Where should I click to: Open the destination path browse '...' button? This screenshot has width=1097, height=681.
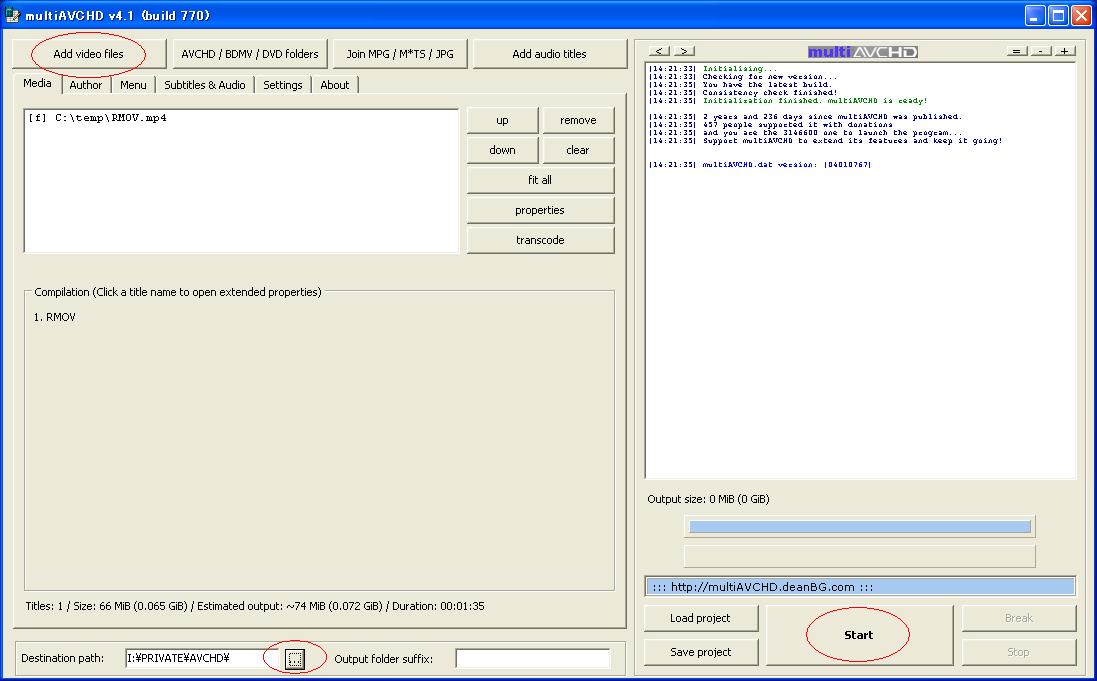294,658
